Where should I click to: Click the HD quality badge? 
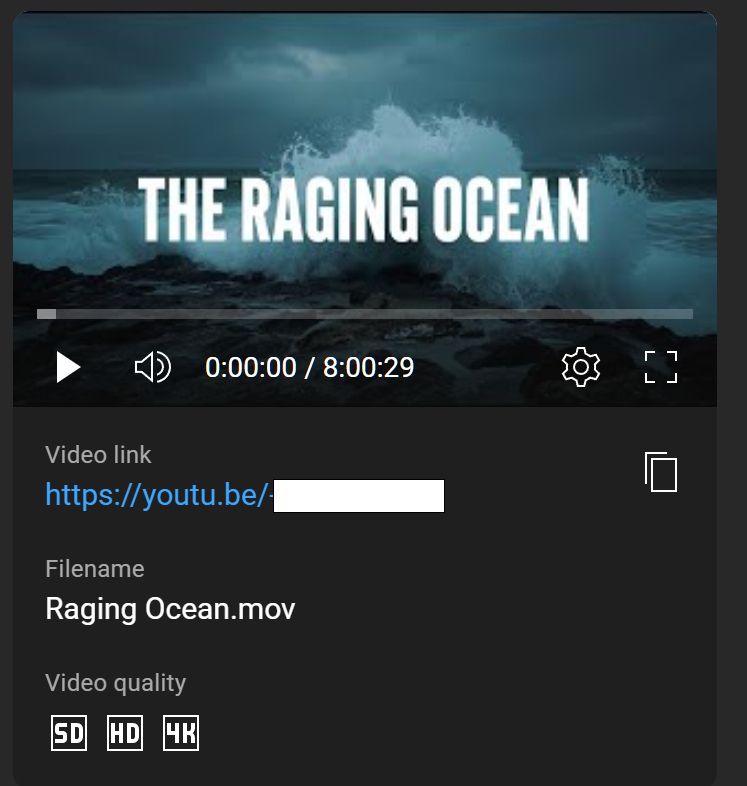coord(125,733)
